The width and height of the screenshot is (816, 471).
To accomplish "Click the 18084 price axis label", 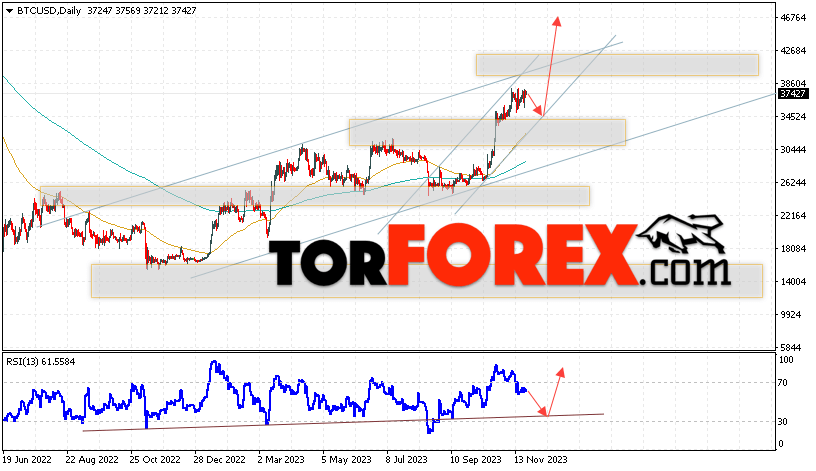I will tap(793, 249).
